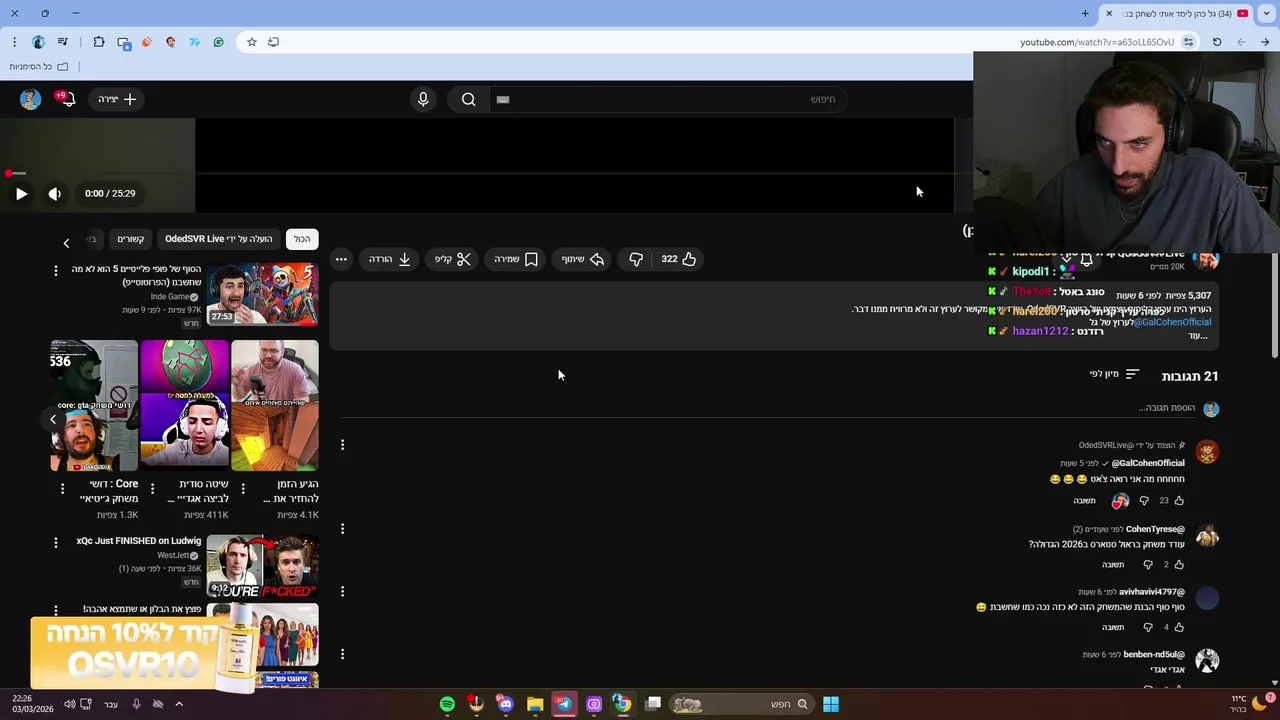Expand description with עוד
The image size is (1280, 720).
click(1198, 336)
